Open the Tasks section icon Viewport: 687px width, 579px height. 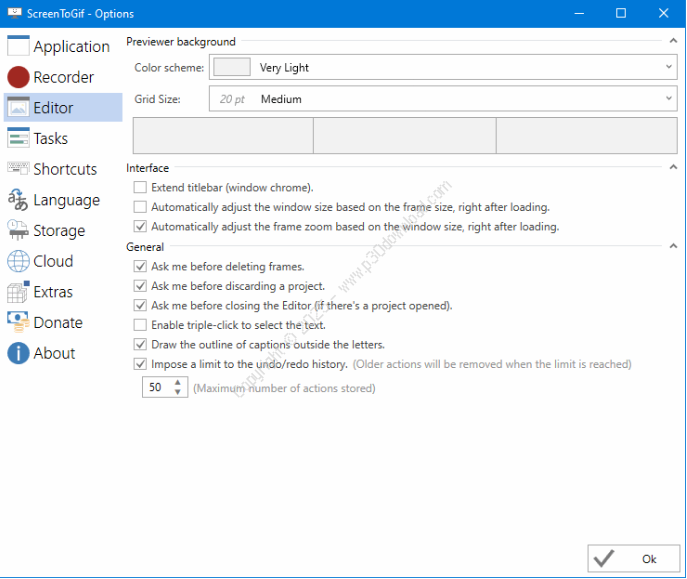[18, 138]
